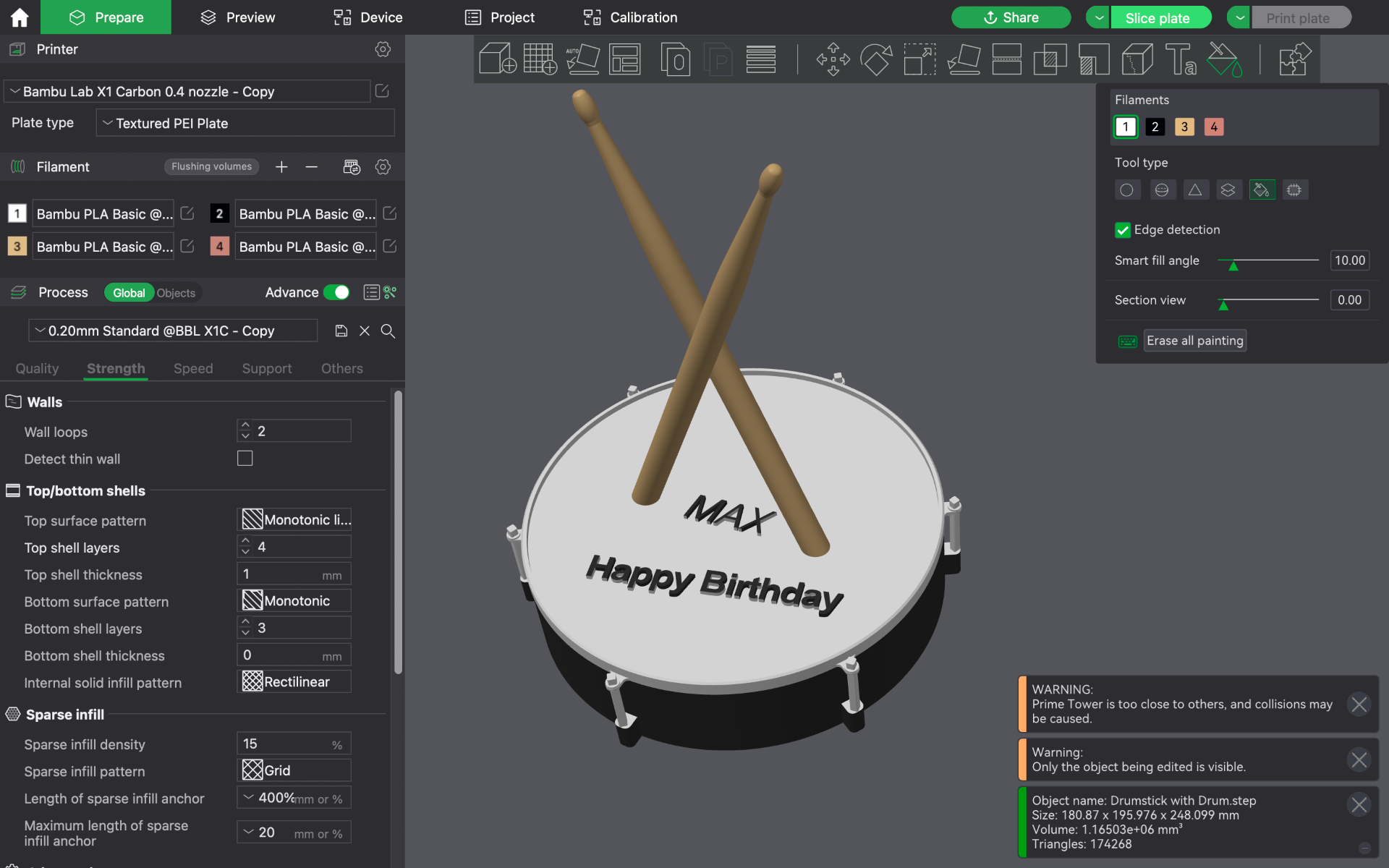Switch to the Project tab

pyautogui.click(x=499, y=17)
